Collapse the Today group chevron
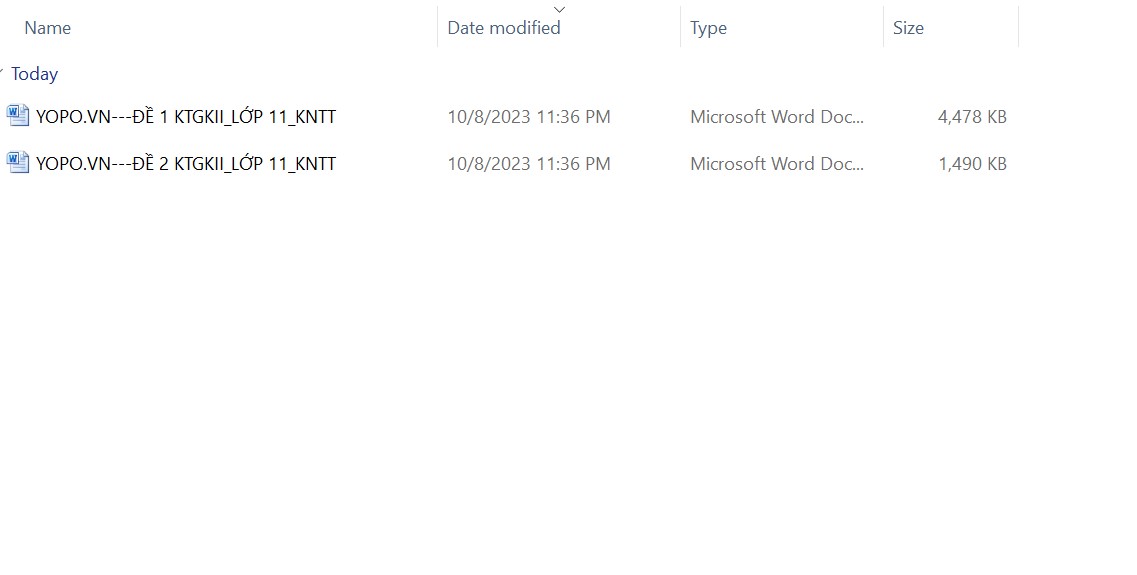 [x=3, y=74]
